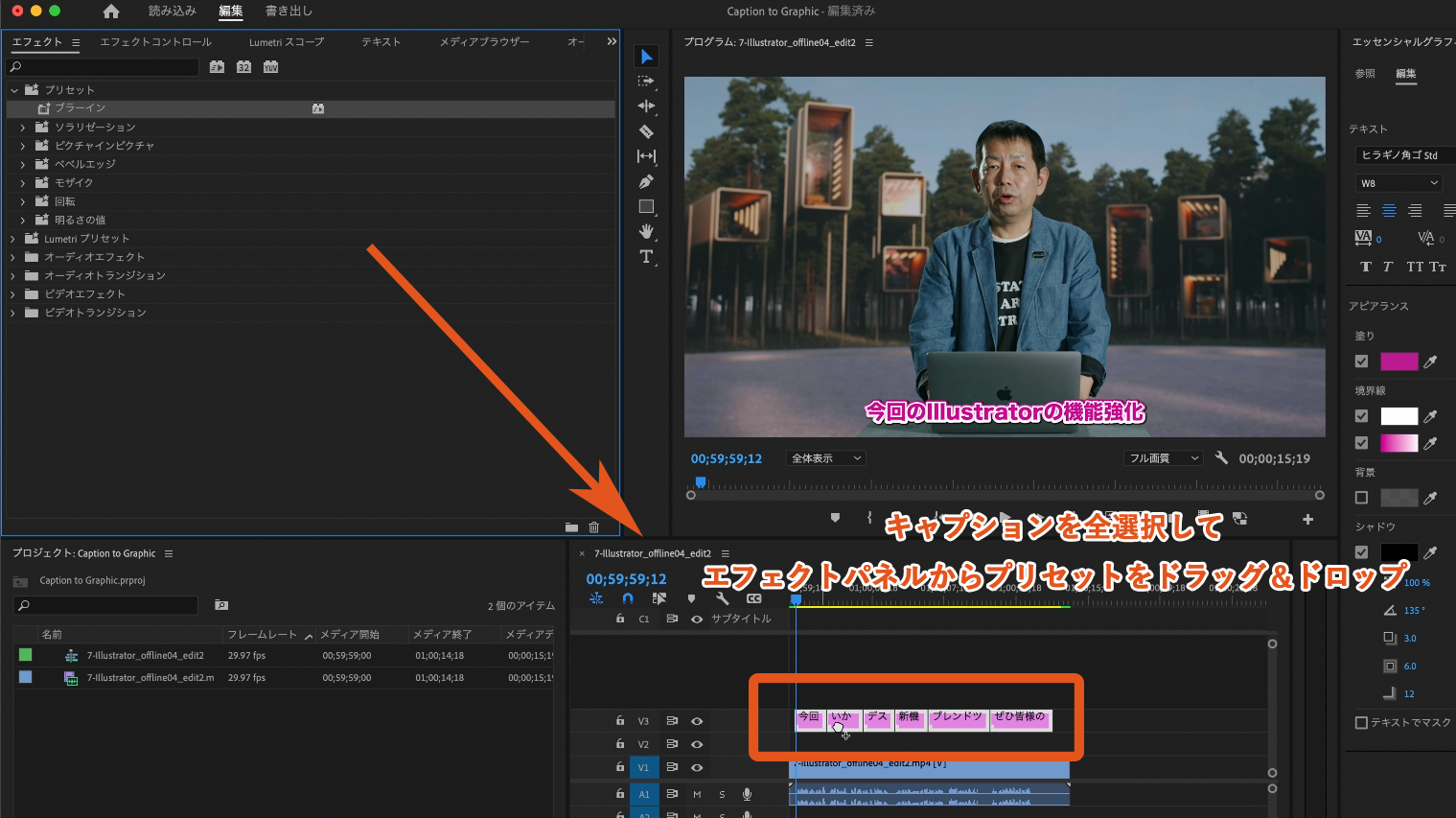Mute audio track A1

[697, 794]
